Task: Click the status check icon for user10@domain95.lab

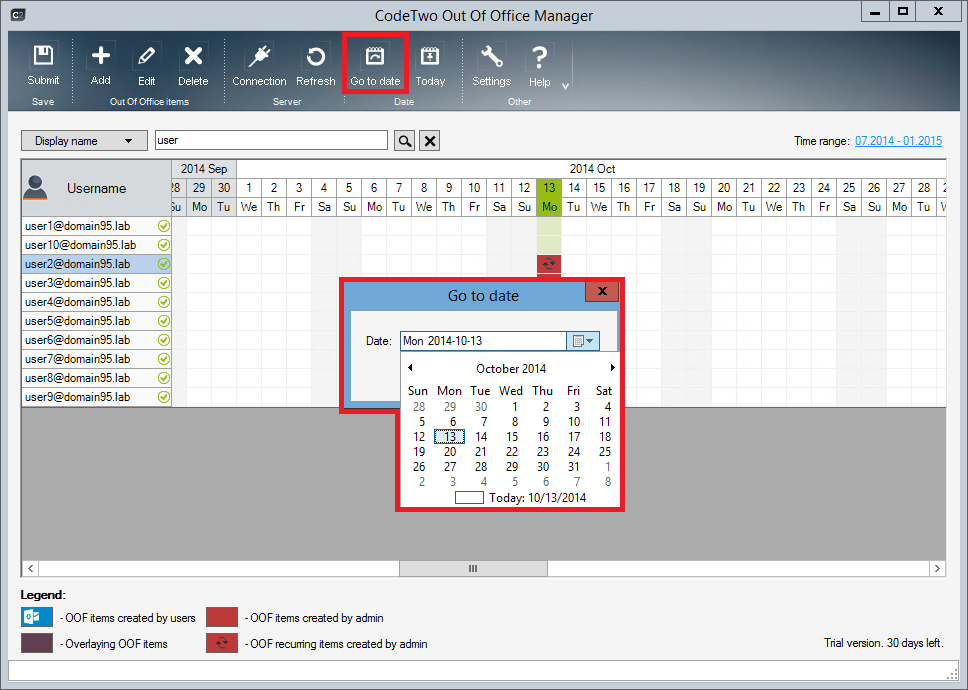Action: click(x=164, y=245)
